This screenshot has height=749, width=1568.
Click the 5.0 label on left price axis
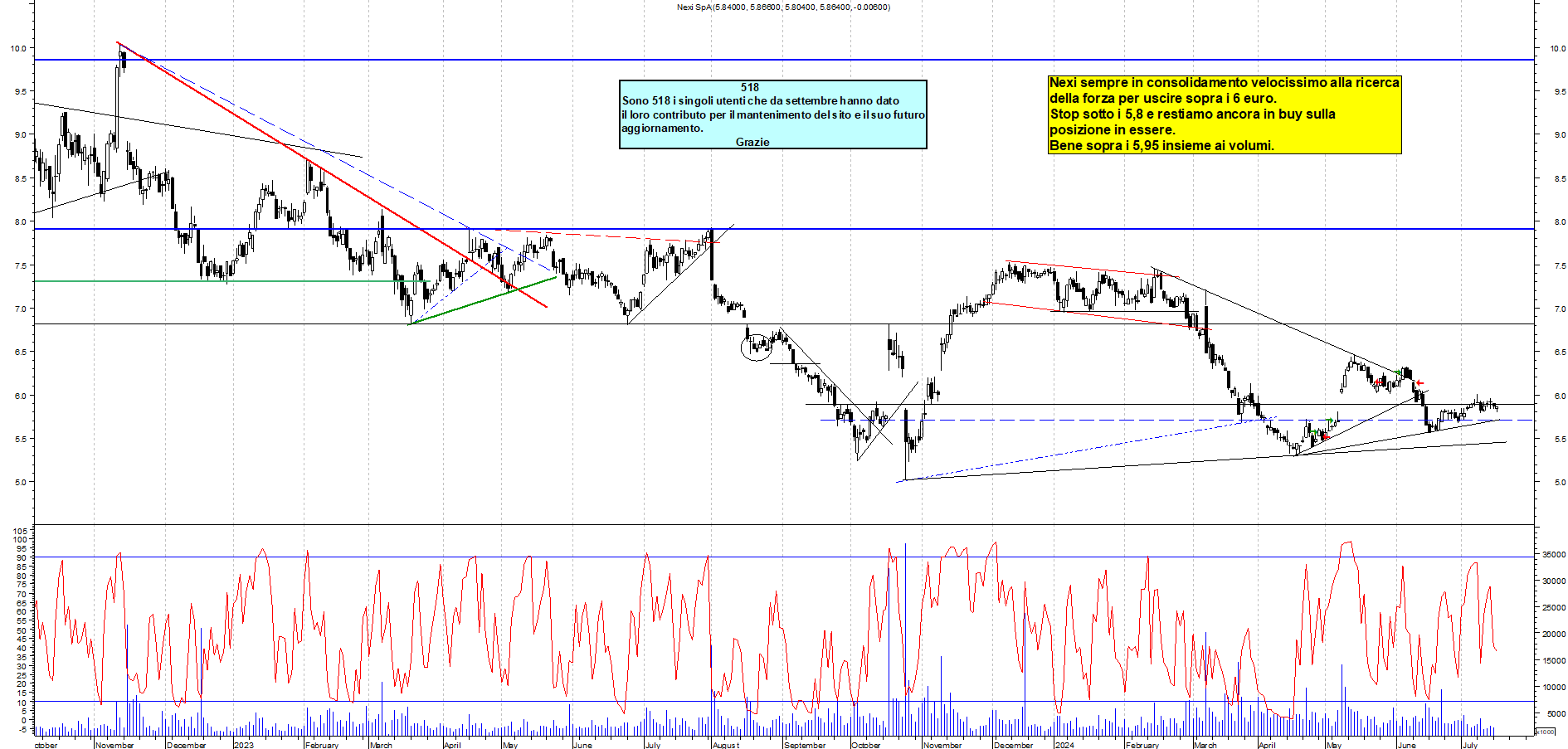pyautogui.click(x=20, y=482)
